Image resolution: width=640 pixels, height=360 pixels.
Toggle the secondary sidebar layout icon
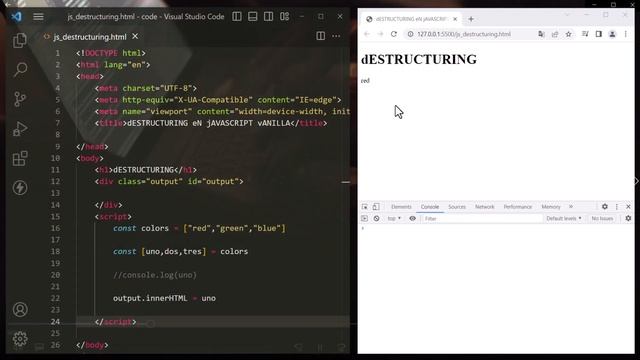pyautogui.click(x=269, y=16)
